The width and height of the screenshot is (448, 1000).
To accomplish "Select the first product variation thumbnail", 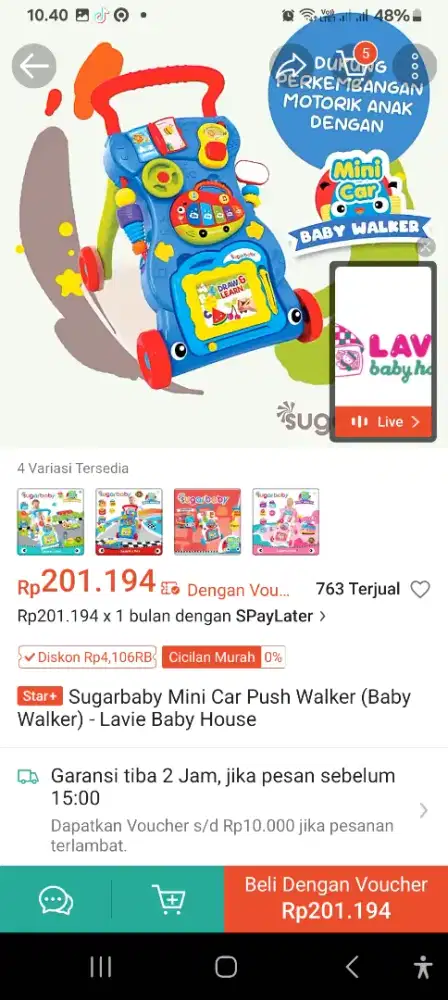I will (x=50, y=522).
